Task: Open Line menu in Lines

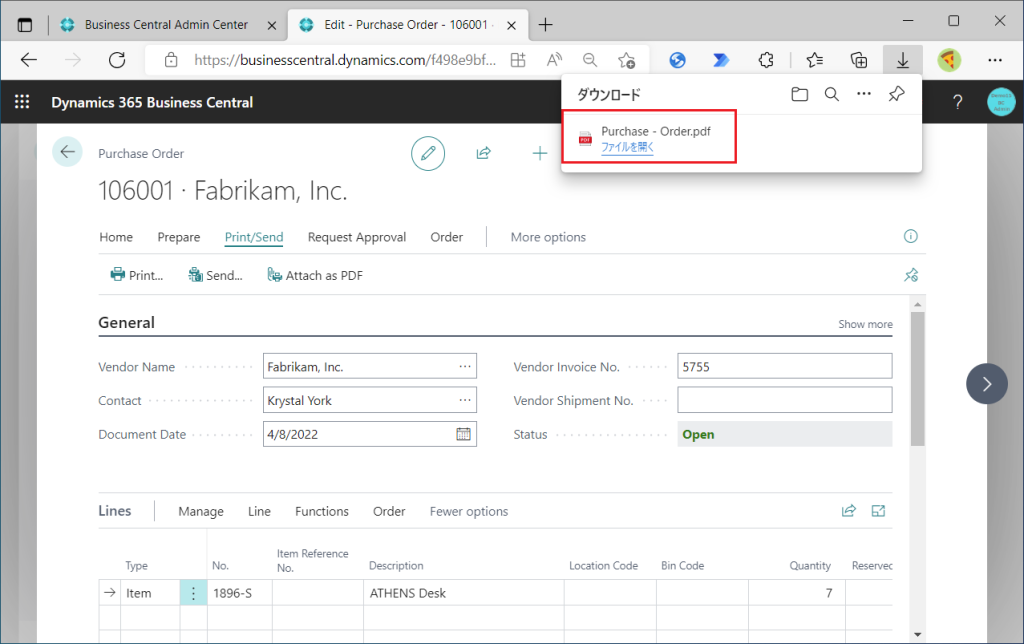Action: (x=259, y=511)
